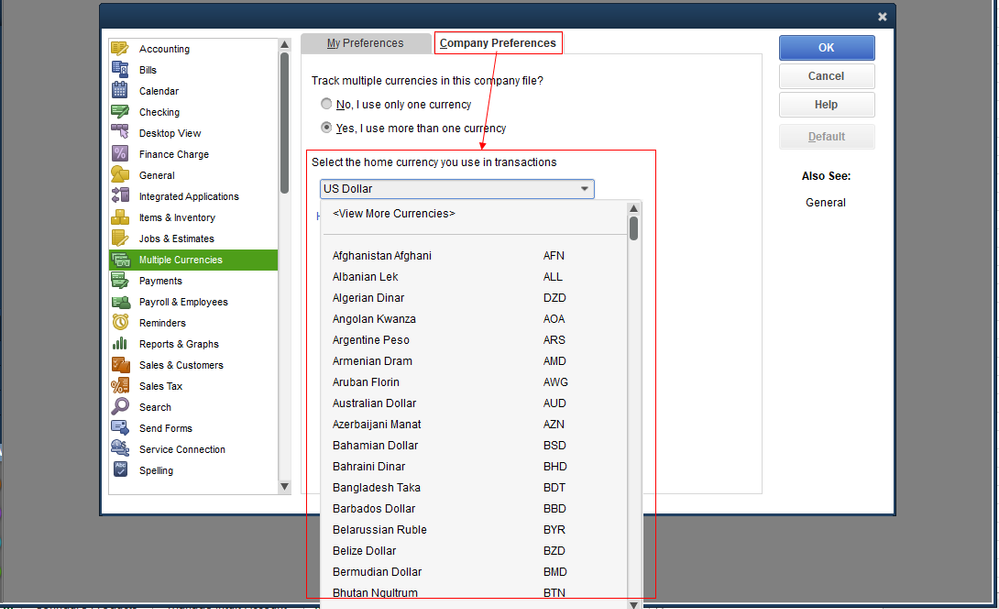Select the Bills icon in sidebar
This screenshot has width=999, height=609.
tap(120, 69)
